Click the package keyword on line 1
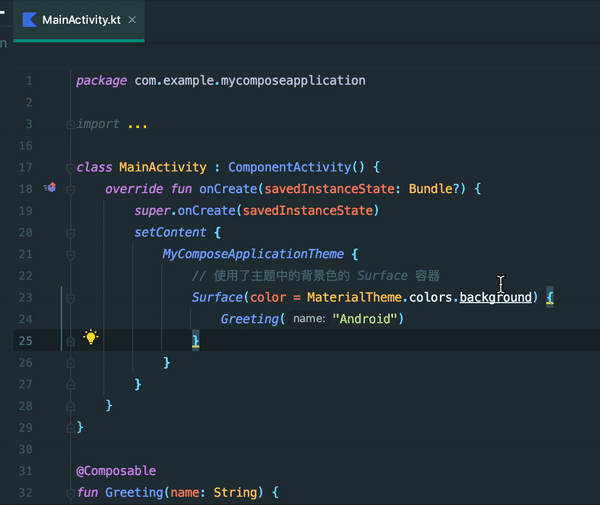Screen dimensions: 600x505 tap(101, 81)
